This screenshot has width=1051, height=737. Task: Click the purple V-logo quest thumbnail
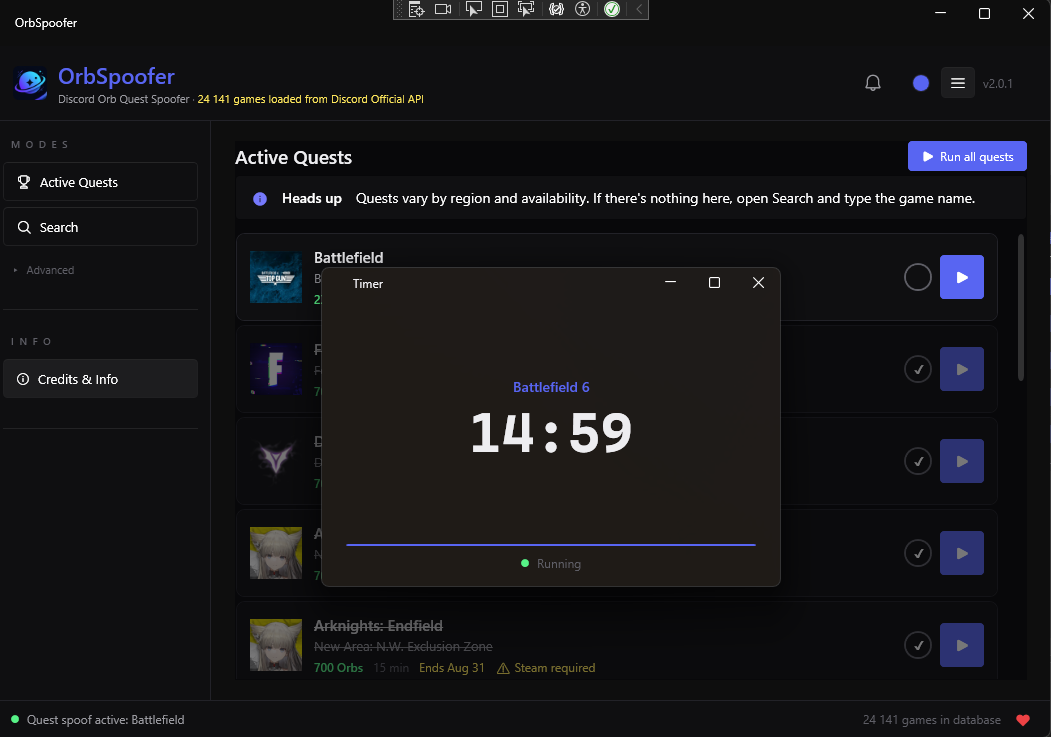[x=276, y=461]
